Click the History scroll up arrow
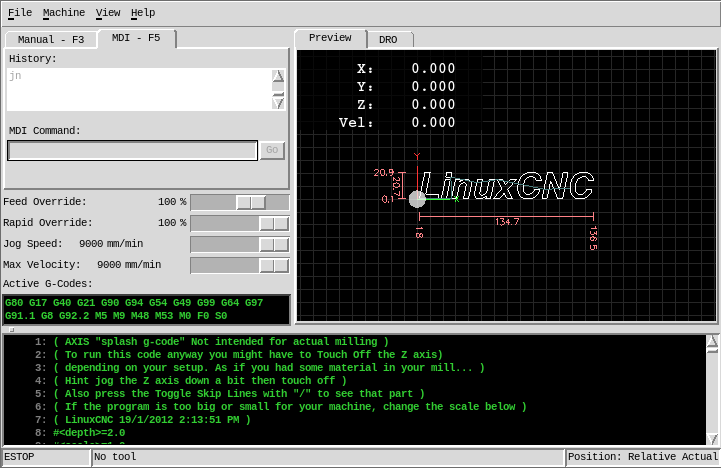Viewport: 722px width, 468px height. point(278,76)
